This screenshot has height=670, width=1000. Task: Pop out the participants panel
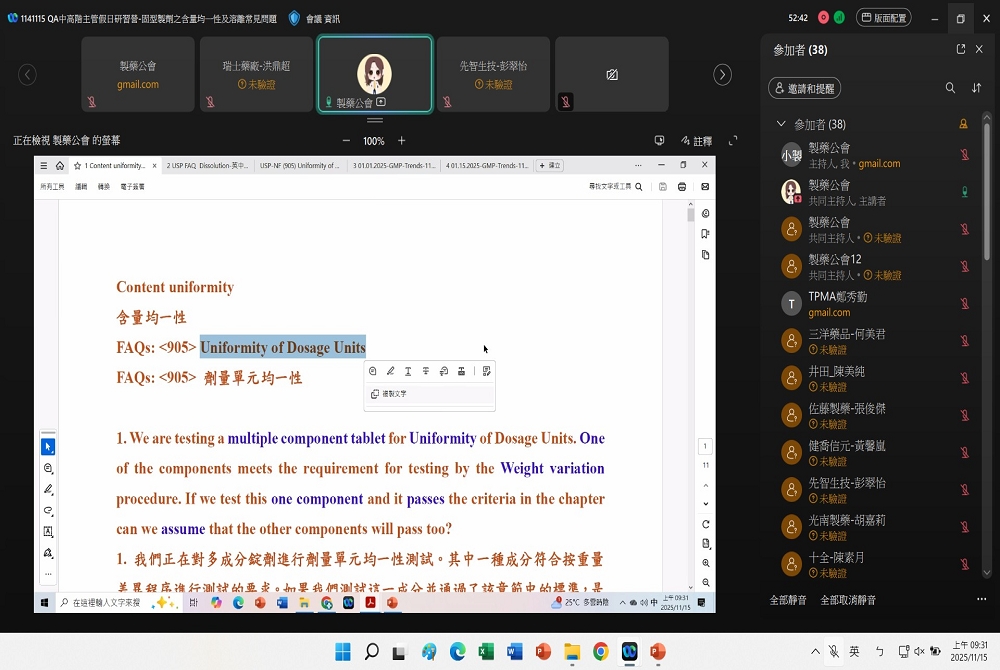961,49
